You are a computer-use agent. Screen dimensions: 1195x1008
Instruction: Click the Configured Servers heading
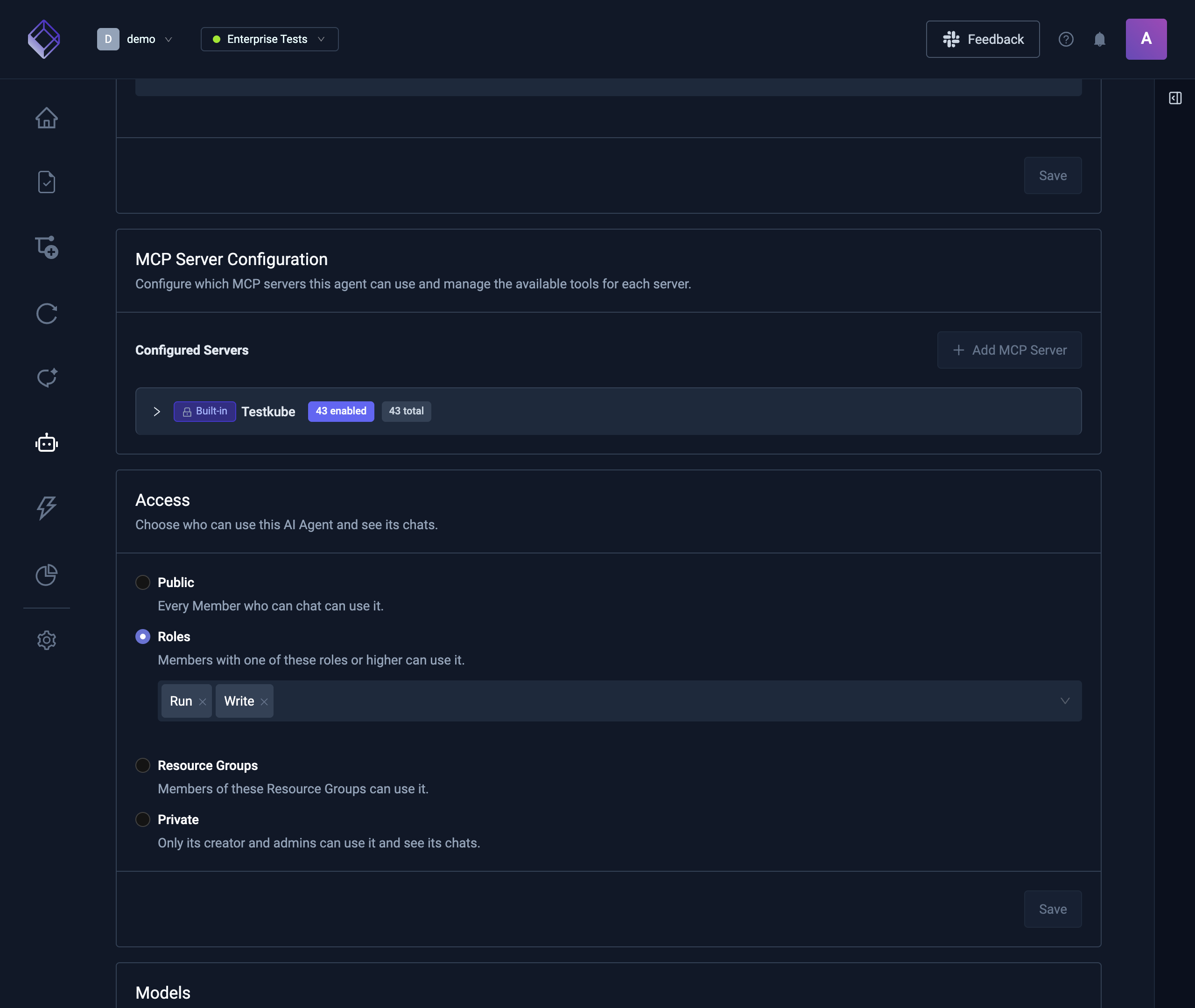tap(192, 350)
